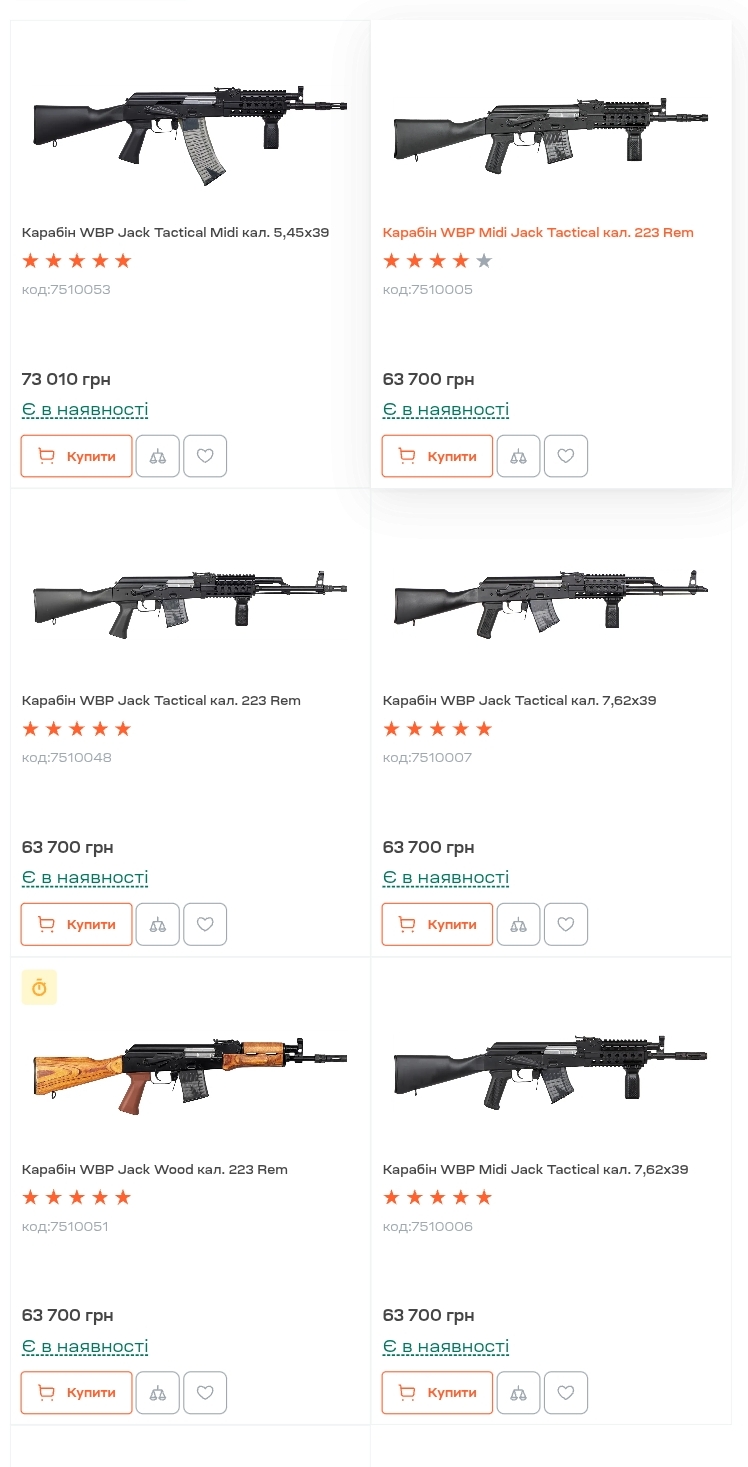Click star rating of Midi Jack Tactical 223 Rem
The width and height of the screenshot is (748, 1467).
tap(438, 261)
